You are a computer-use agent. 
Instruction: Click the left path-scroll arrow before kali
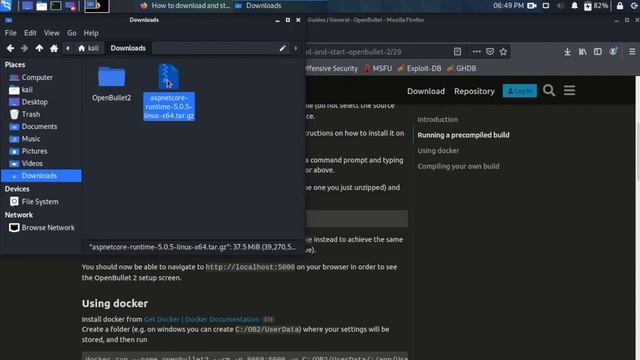point(68,48)
